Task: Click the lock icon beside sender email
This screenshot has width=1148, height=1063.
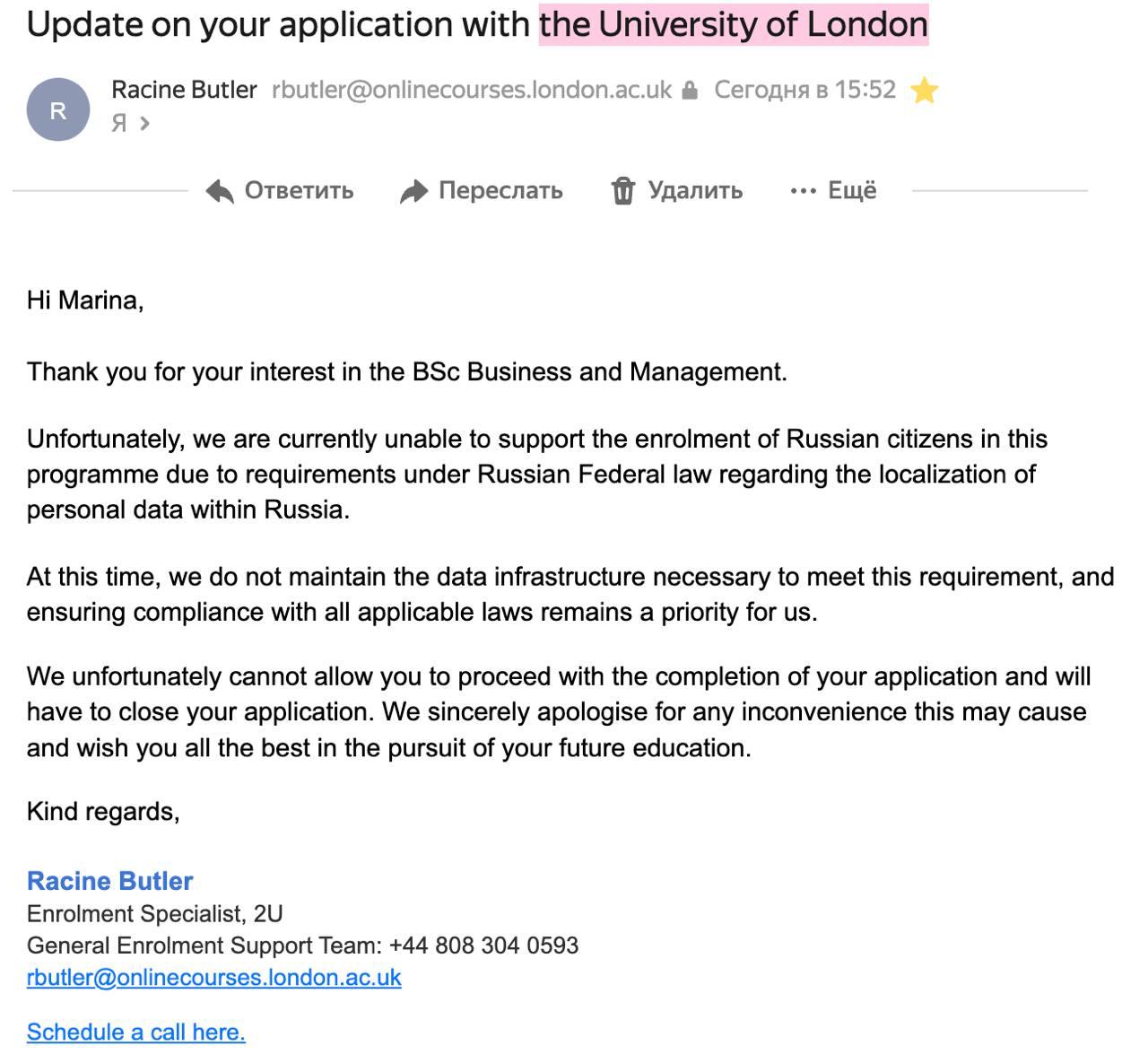Action: [x=690, y=91]
